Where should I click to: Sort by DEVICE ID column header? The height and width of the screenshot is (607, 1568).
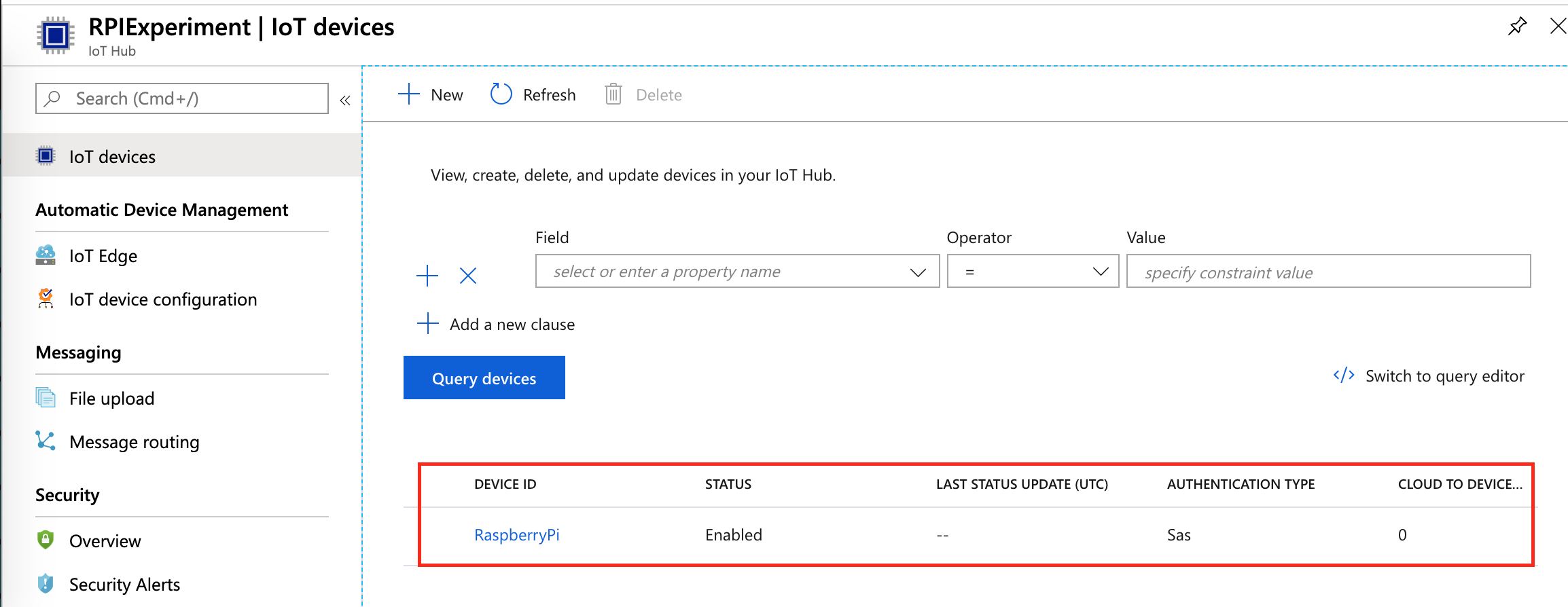tap(505, 484)
